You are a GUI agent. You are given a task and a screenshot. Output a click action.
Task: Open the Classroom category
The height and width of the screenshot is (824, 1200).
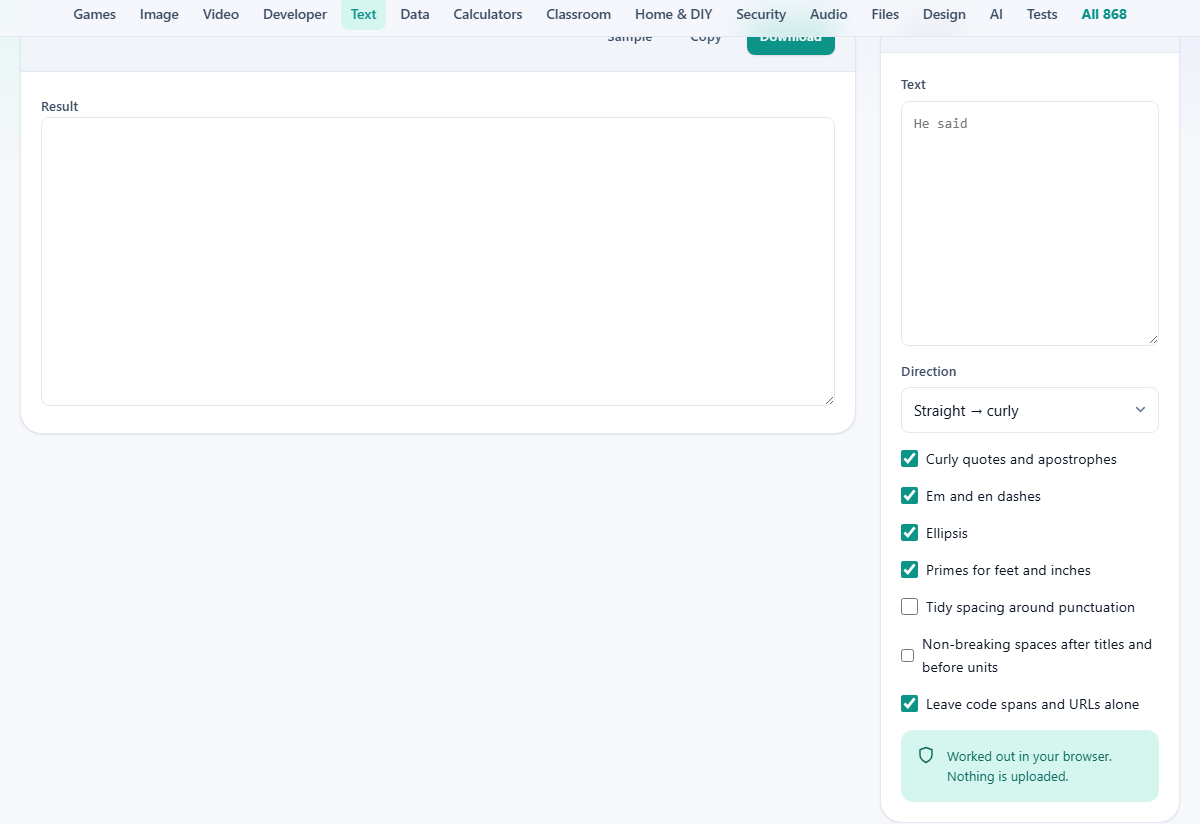coord(579,14)
